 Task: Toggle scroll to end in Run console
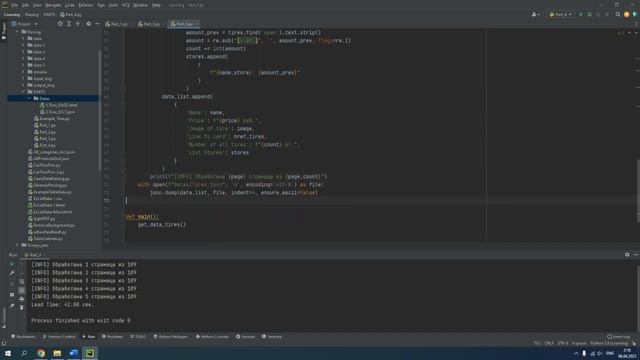point(22,290)
